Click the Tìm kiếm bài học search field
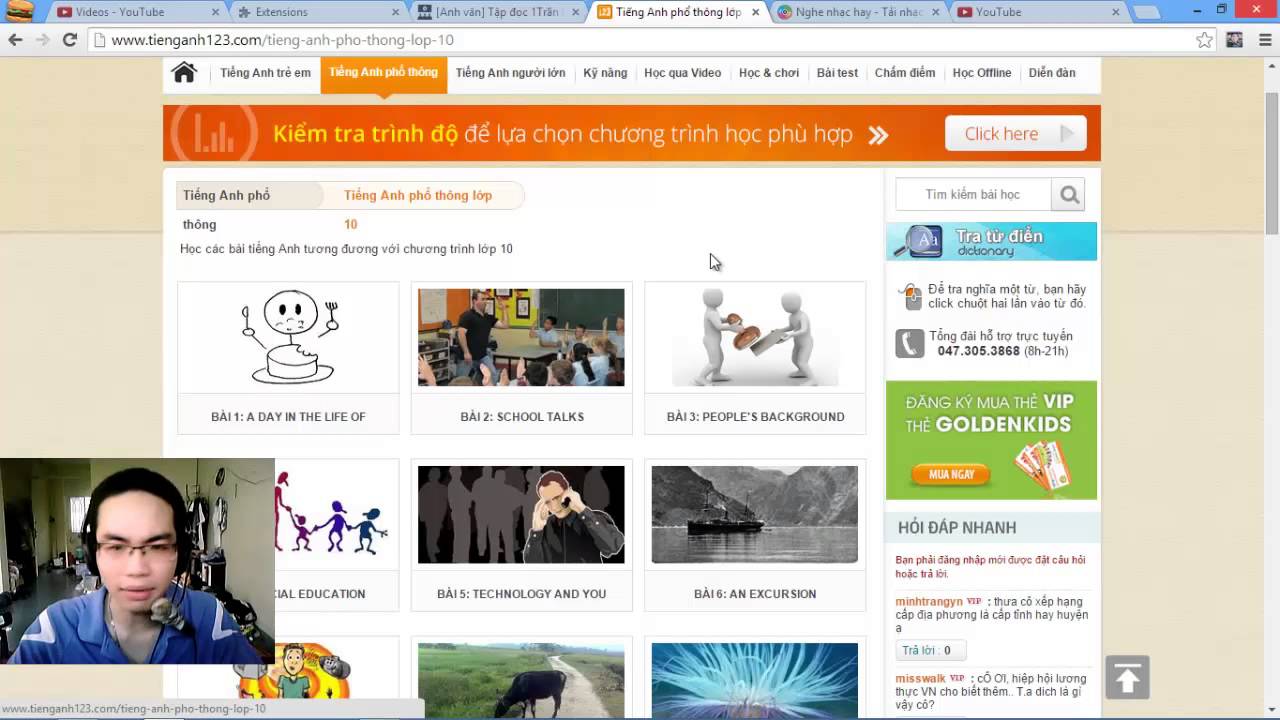 point(973,195)
